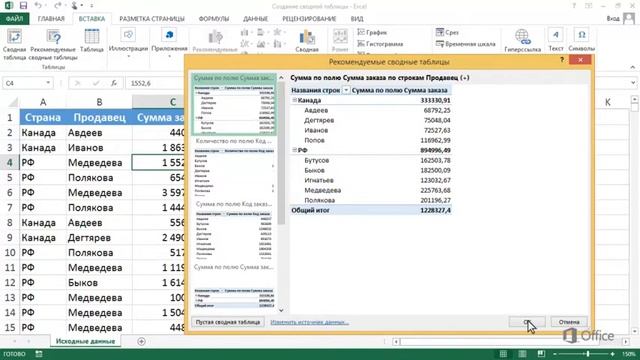This screenshot has height=360, width=640.
Task: Select column A header
Action: pos(43,102)
